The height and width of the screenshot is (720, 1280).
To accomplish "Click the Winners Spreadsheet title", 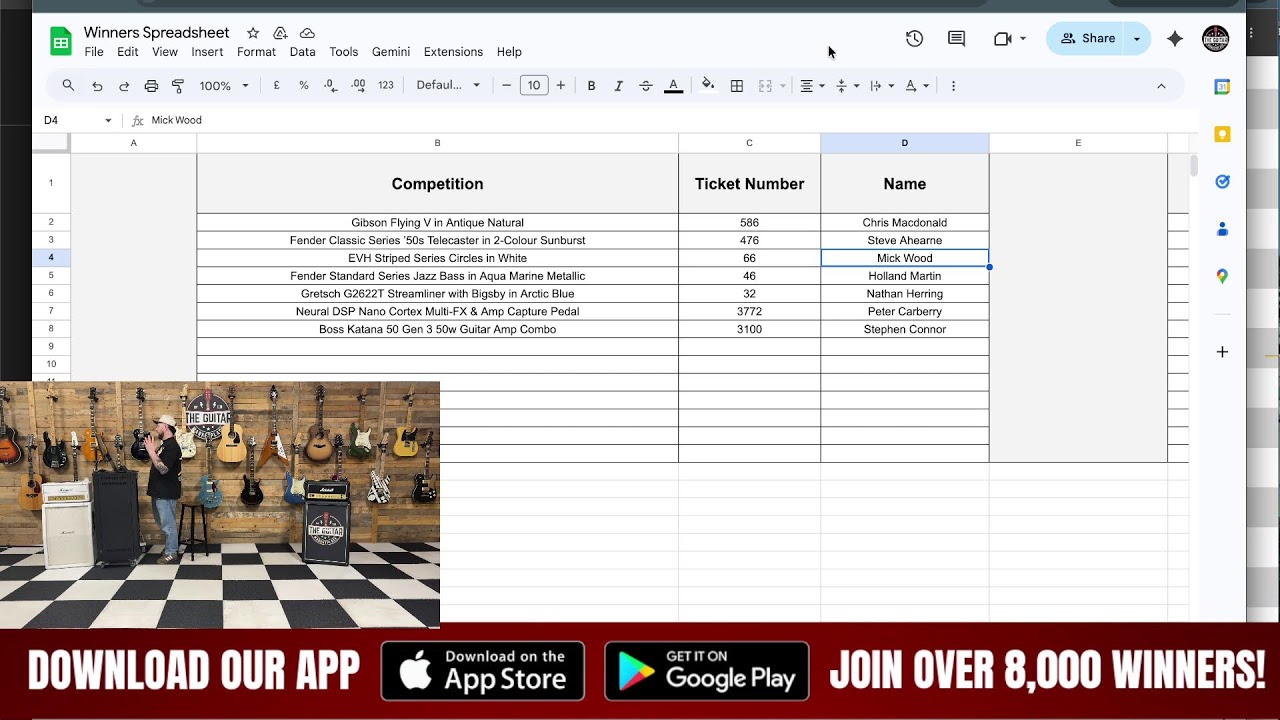I will click(x=157, y=33).
